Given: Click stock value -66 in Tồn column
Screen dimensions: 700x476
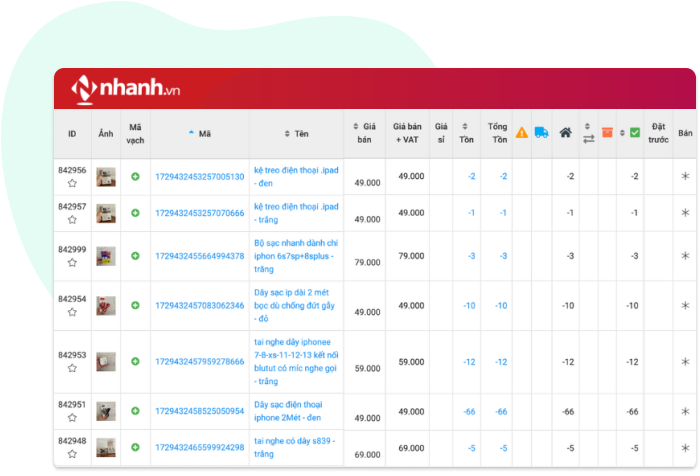Looking at the screenshot, I should pyautogui.click(x=469, y=412).
